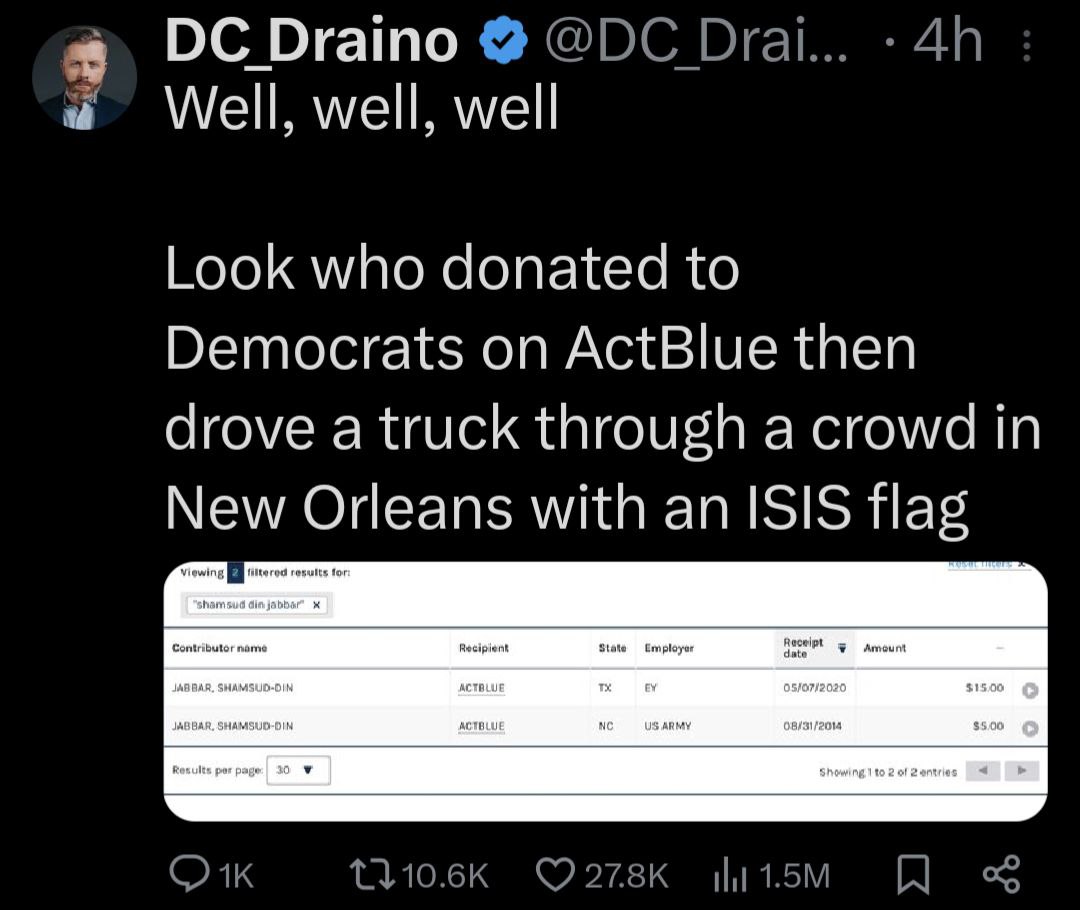
Task: View tweet analytics bar chart icon
Action: pyautogui.click(x=730, y=875)
